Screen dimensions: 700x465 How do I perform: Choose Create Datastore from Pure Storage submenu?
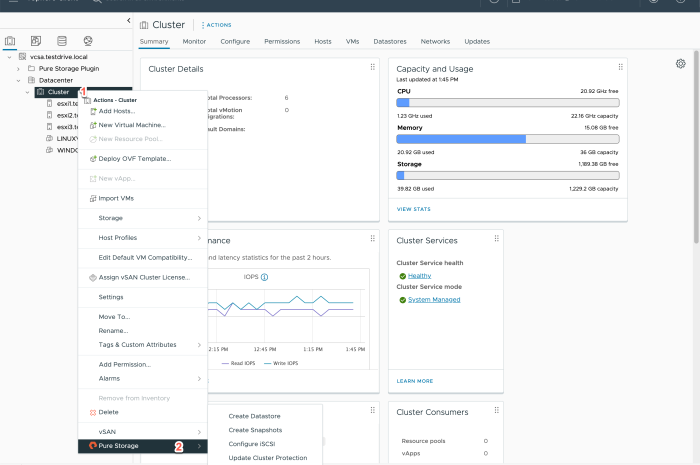[254, 416]
